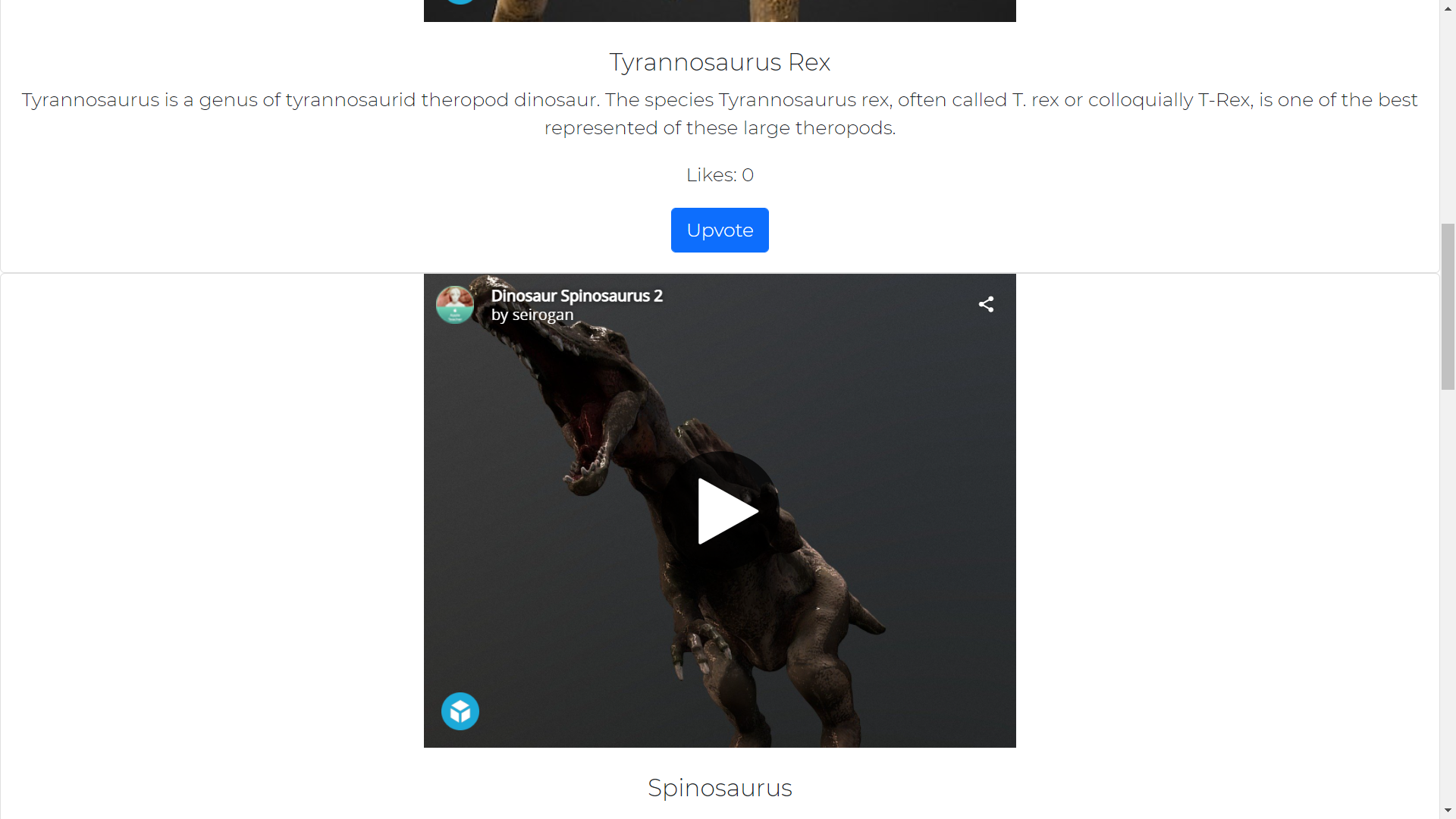Open the seirogan author avatar
Screen dimensions: 1456x819
[455, 304]
